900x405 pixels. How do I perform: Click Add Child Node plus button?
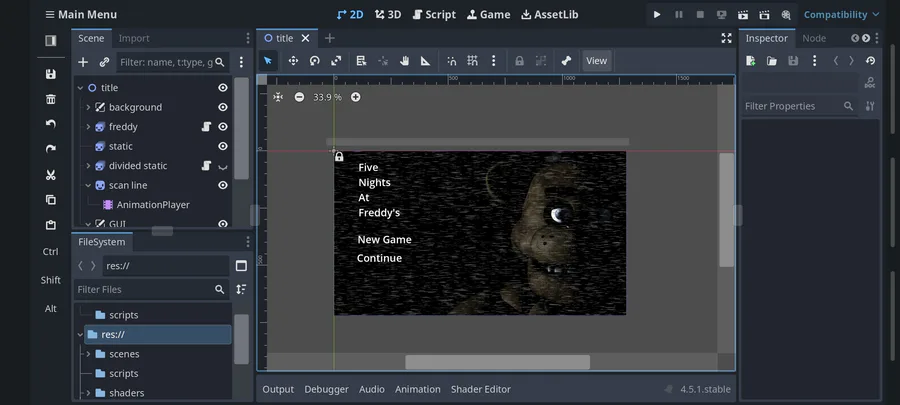pos(83,62)
